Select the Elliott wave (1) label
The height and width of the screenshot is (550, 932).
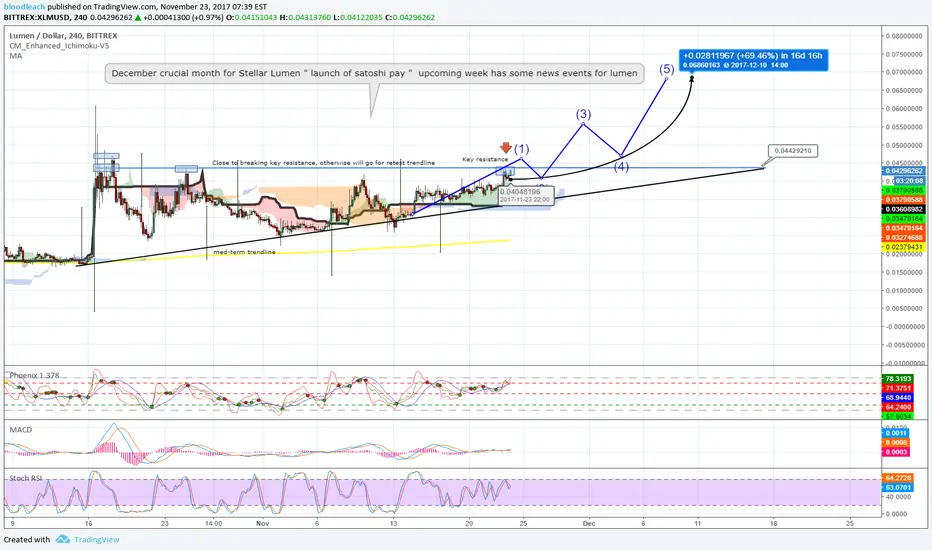[521, 149]
